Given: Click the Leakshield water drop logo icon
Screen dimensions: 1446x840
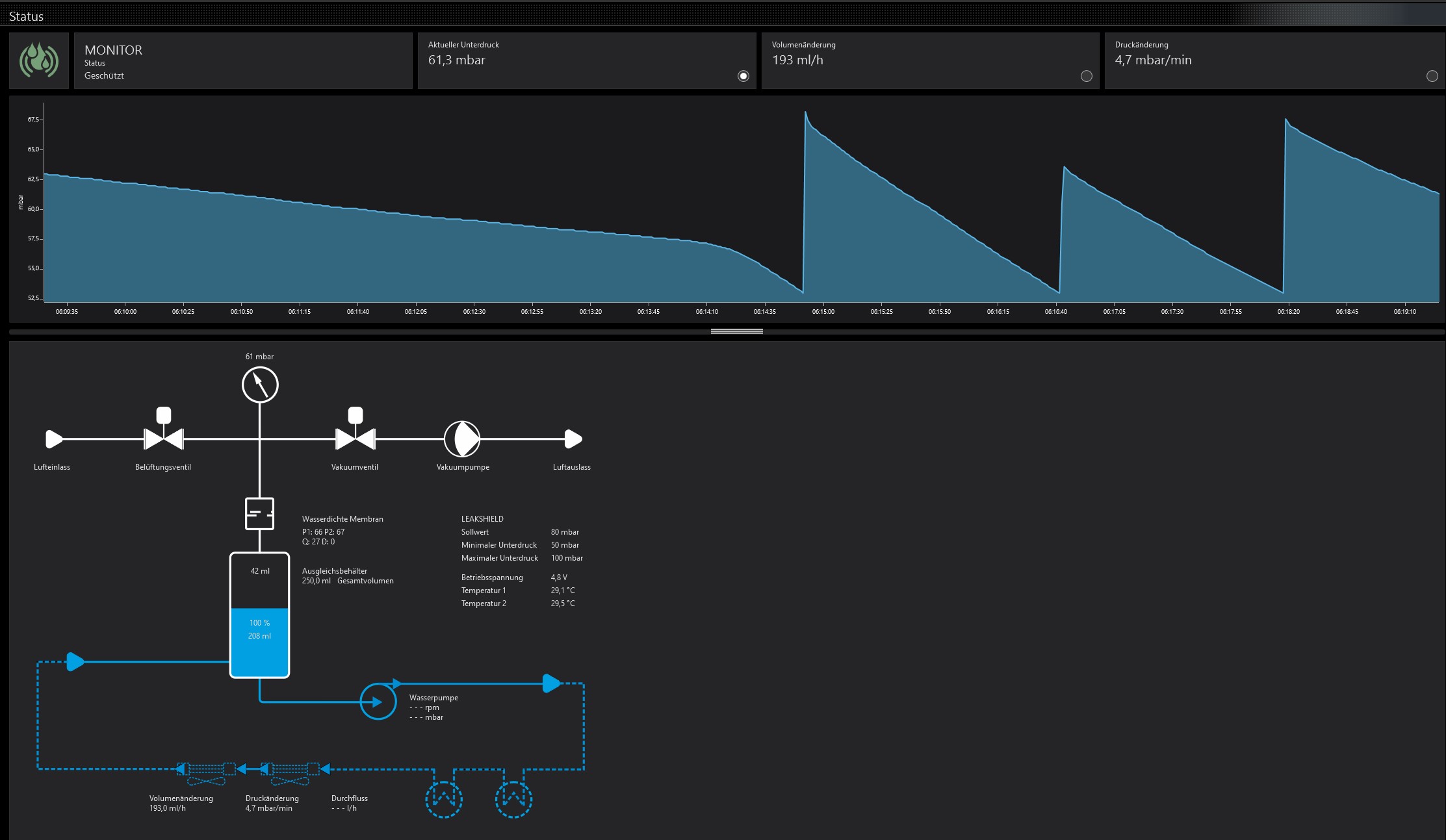Looking at the screenshot, I should point(39,60).
